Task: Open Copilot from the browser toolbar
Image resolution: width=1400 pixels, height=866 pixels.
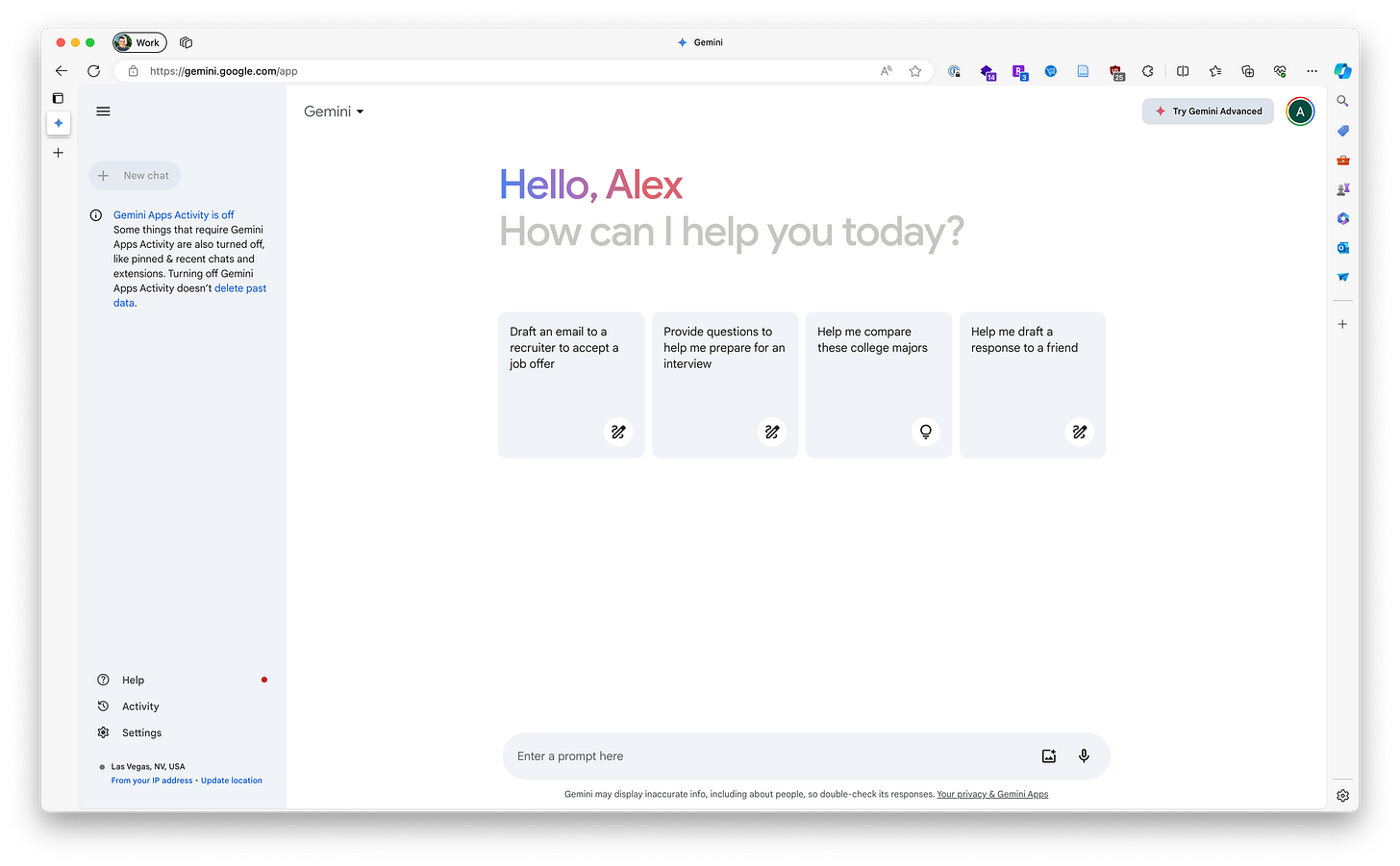Action: [x=1342, y=70]
